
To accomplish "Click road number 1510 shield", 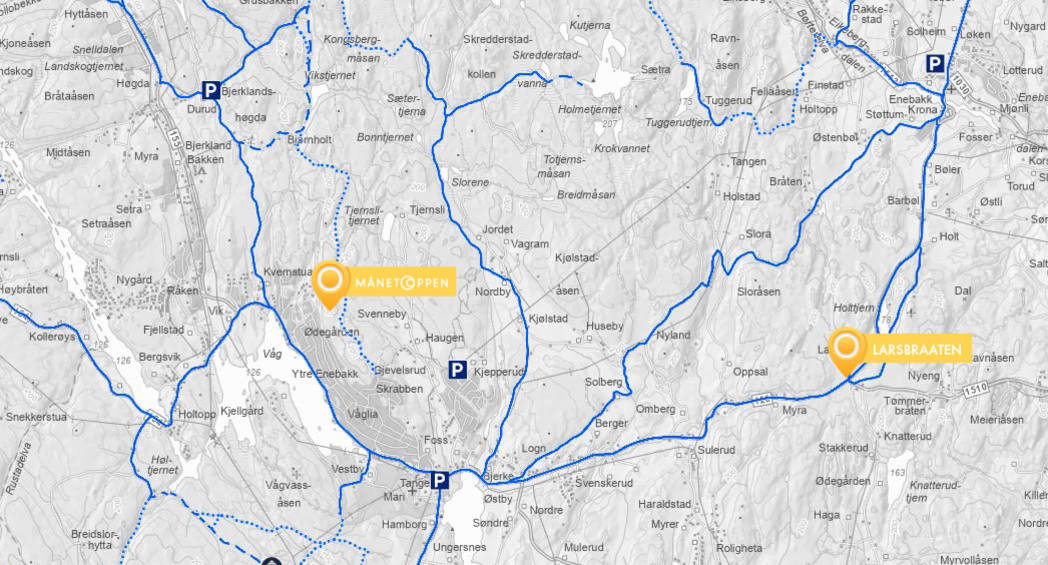I will click(x=976, y=388).
